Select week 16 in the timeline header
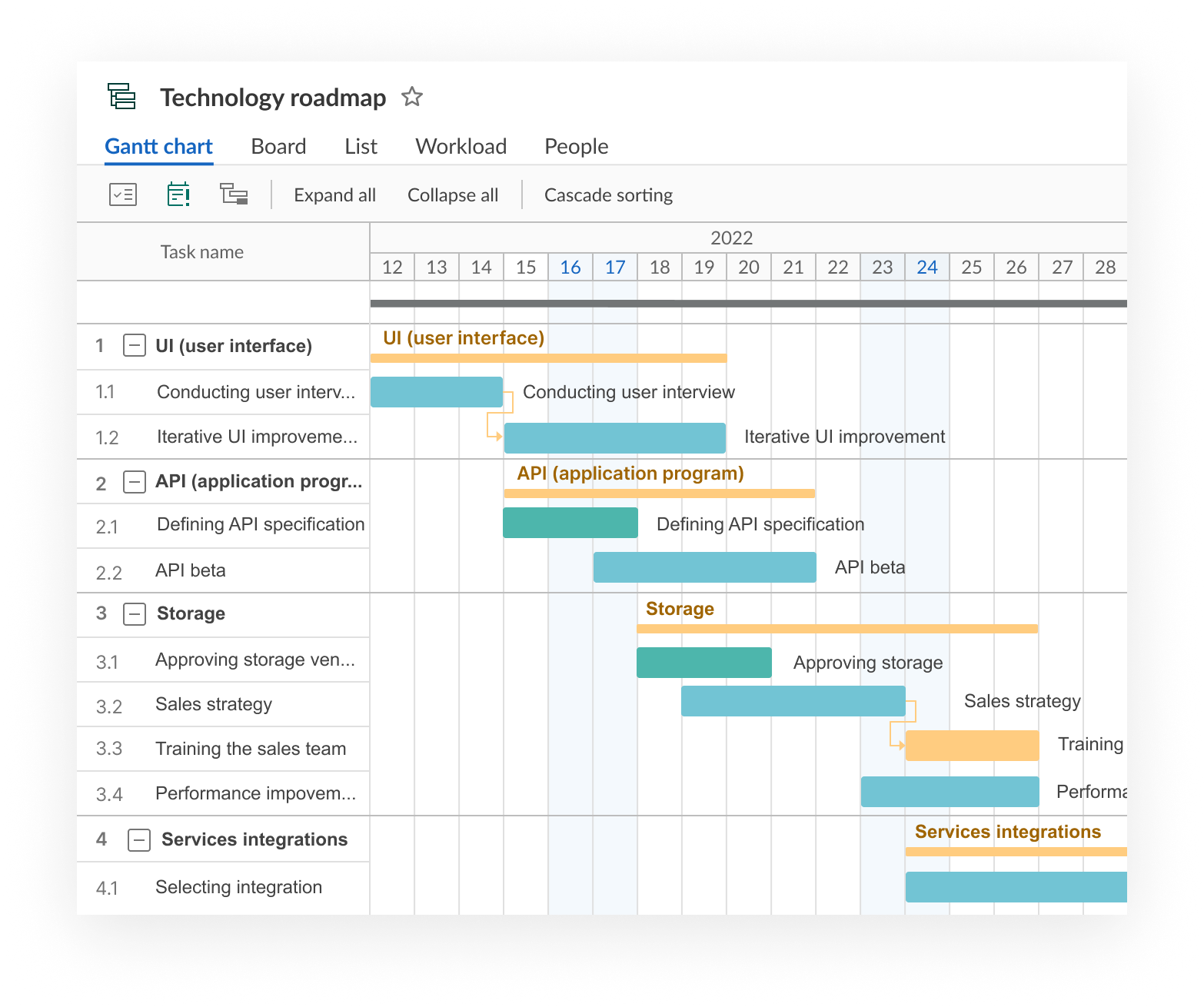1204x1007 pixels. click(570, 267)
